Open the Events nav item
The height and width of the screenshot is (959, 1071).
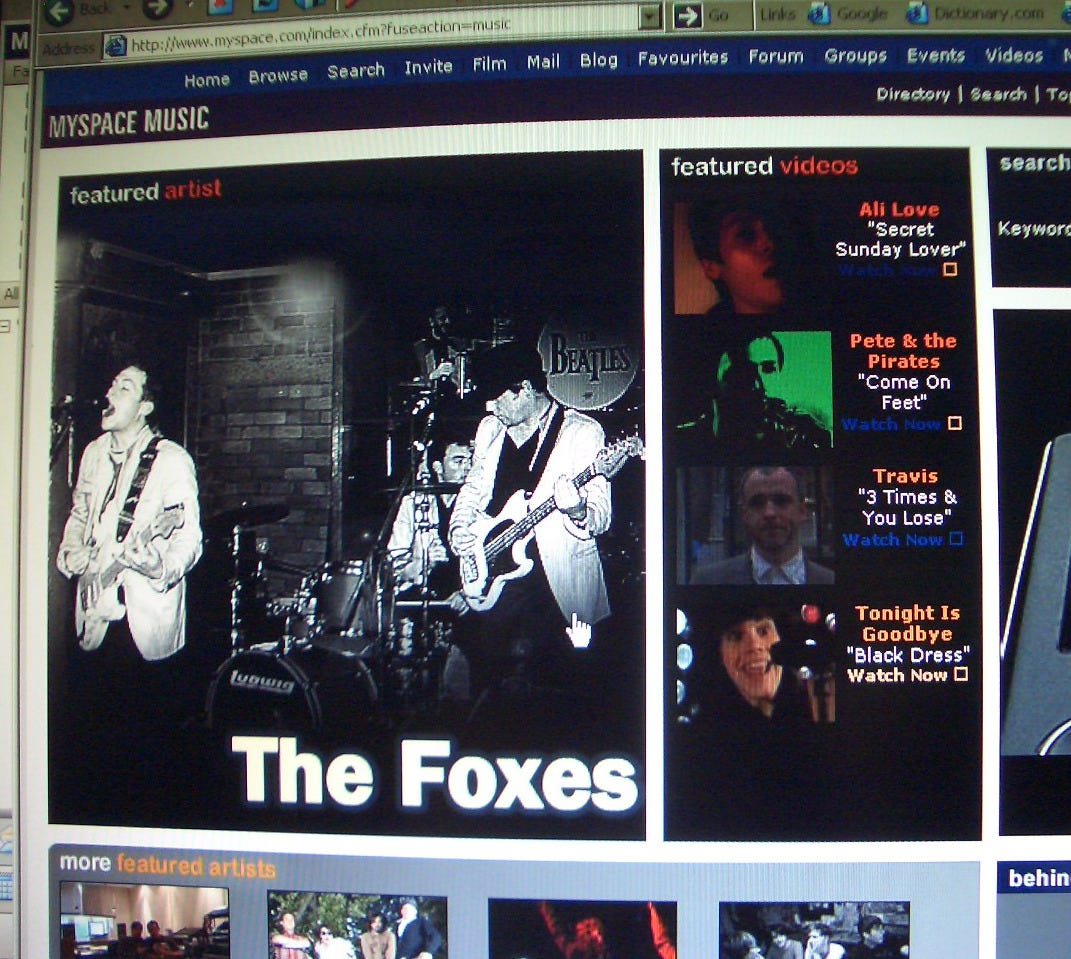pyautogui.click(x=936, y=56)
